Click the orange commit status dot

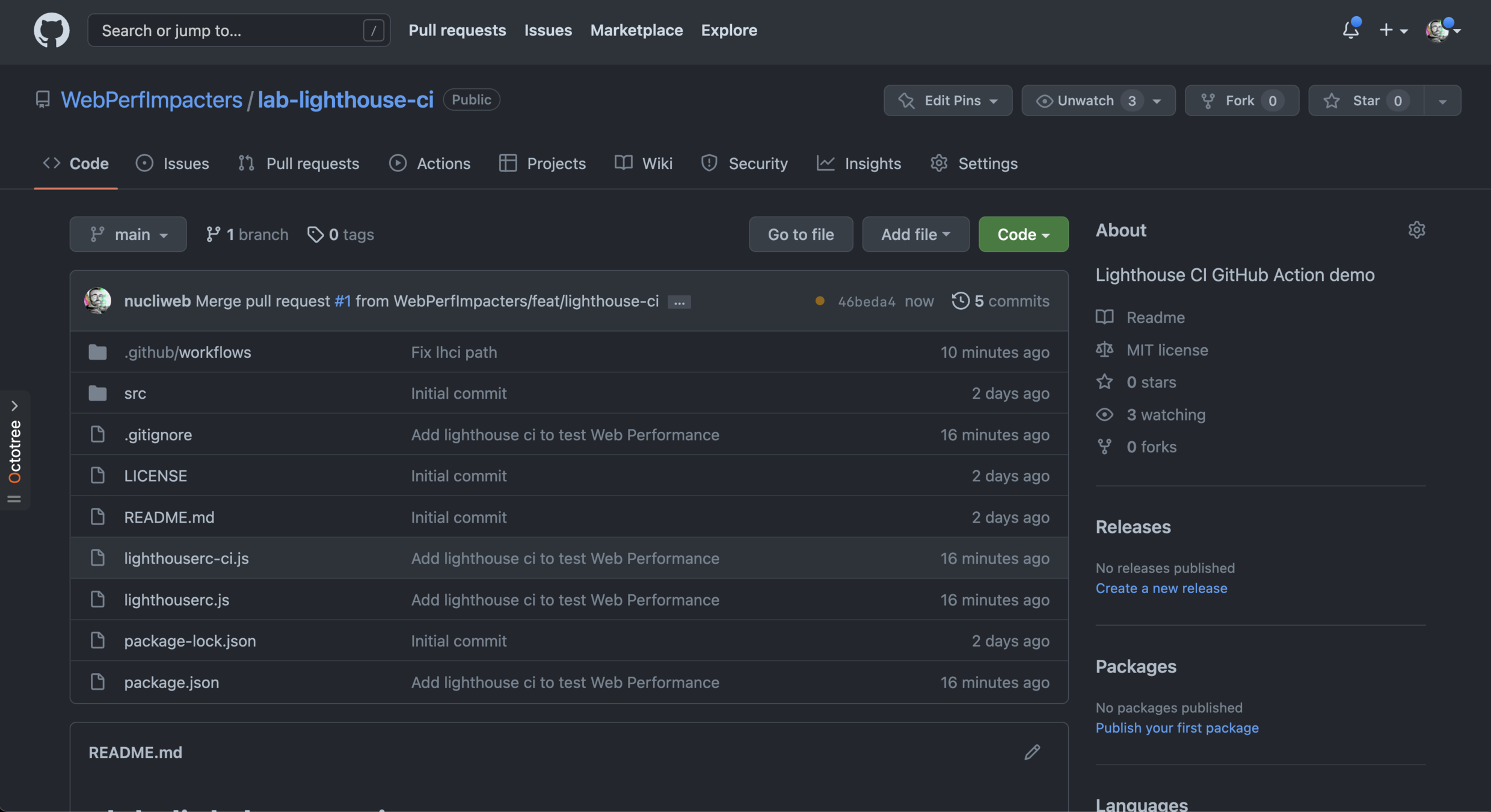pyautogui.click(x=819, y=301)
